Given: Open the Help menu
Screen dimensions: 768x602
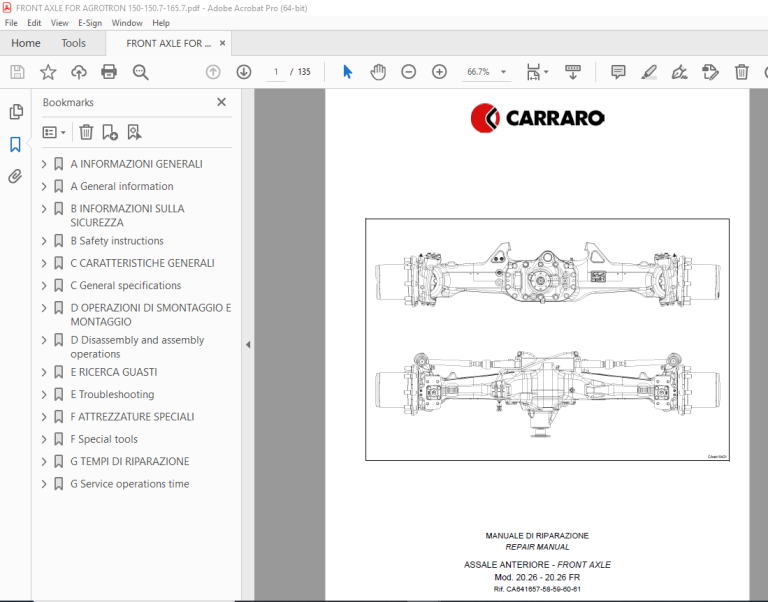Looking at the screenshot, I should coord(161,23).
